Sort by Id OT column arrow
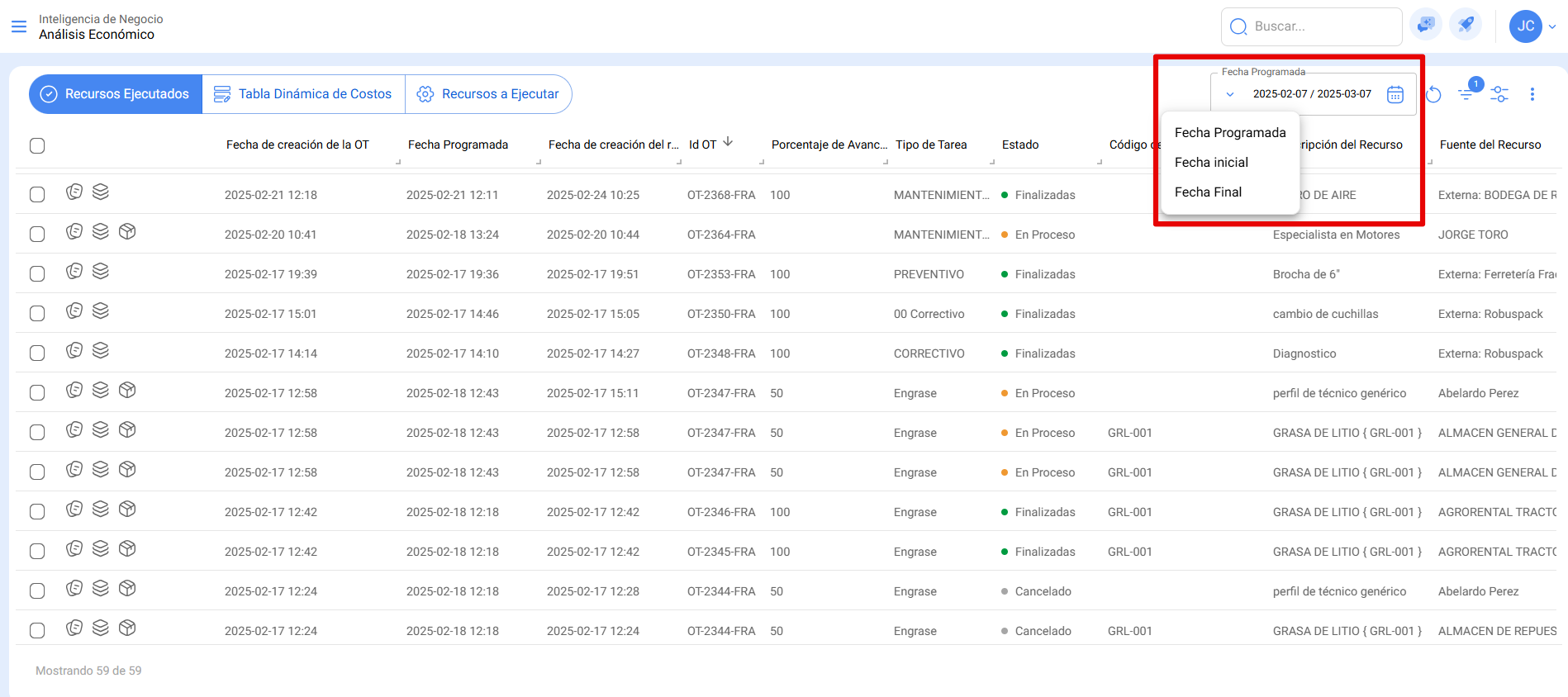The height and width of the screenshot is (697, 1568). pos(728,142)
